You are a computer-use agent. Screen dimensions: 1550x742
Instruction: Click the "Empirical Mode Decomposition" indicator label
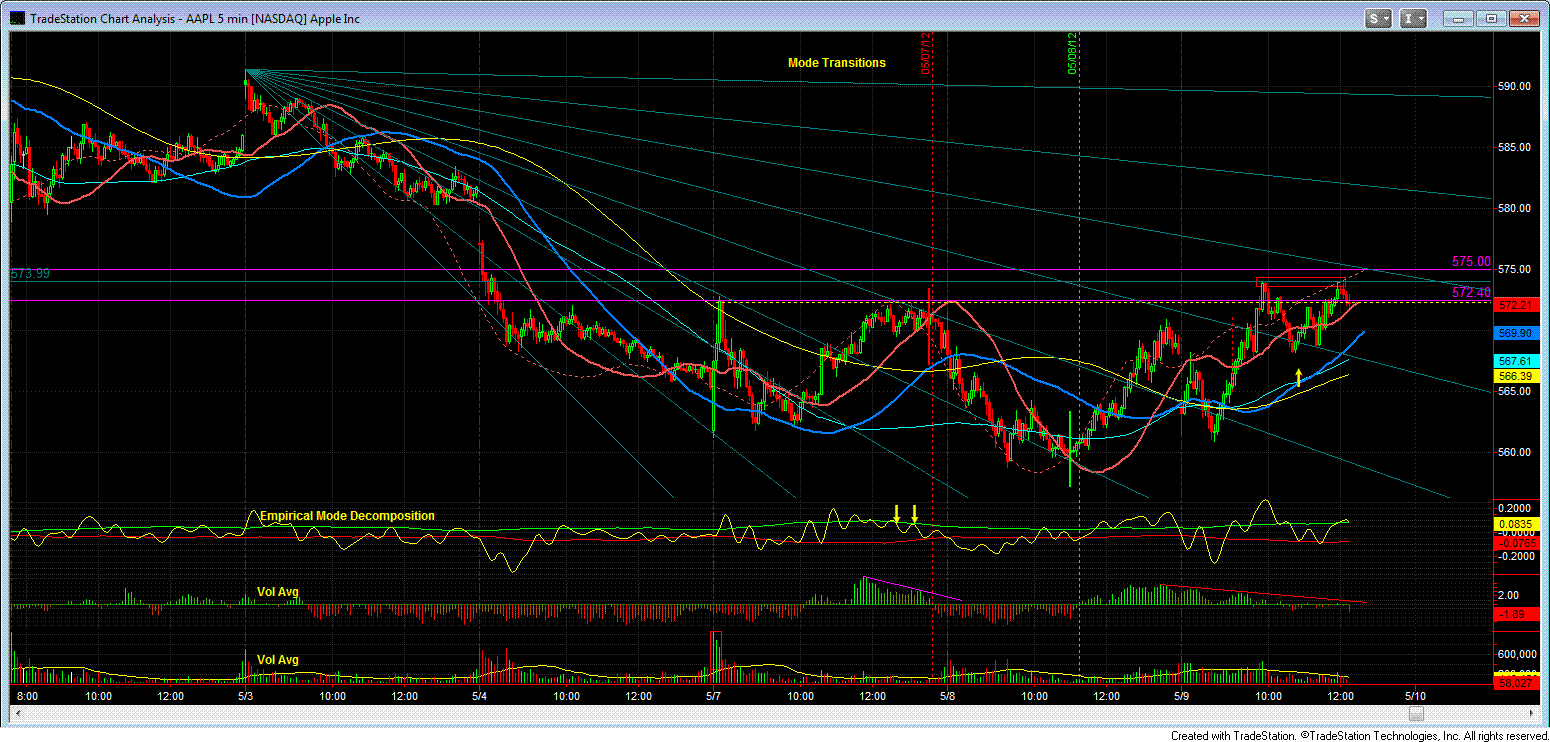point(348,516)
